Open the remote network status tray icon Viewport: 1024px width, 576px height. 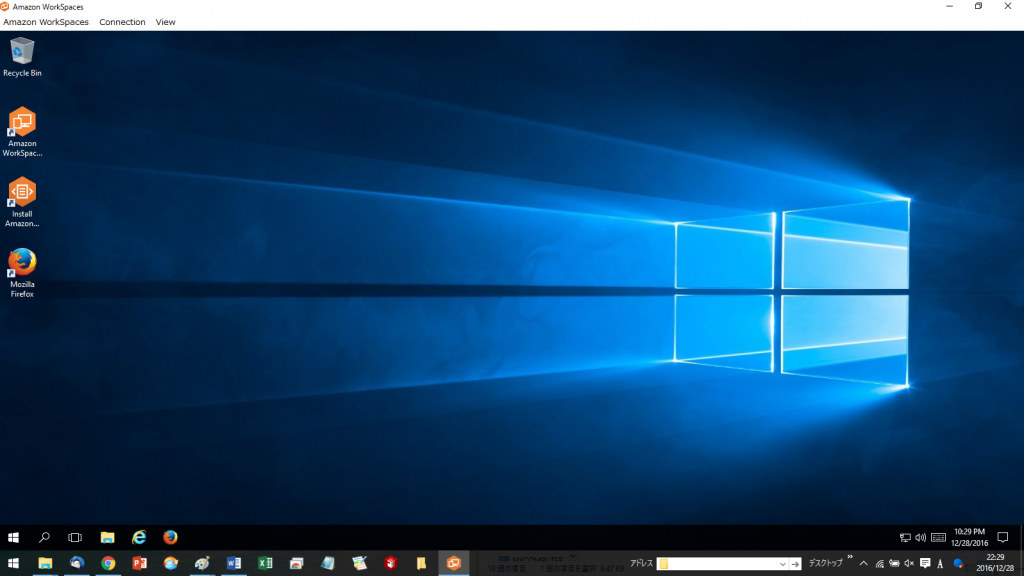[x=905, y=537]
